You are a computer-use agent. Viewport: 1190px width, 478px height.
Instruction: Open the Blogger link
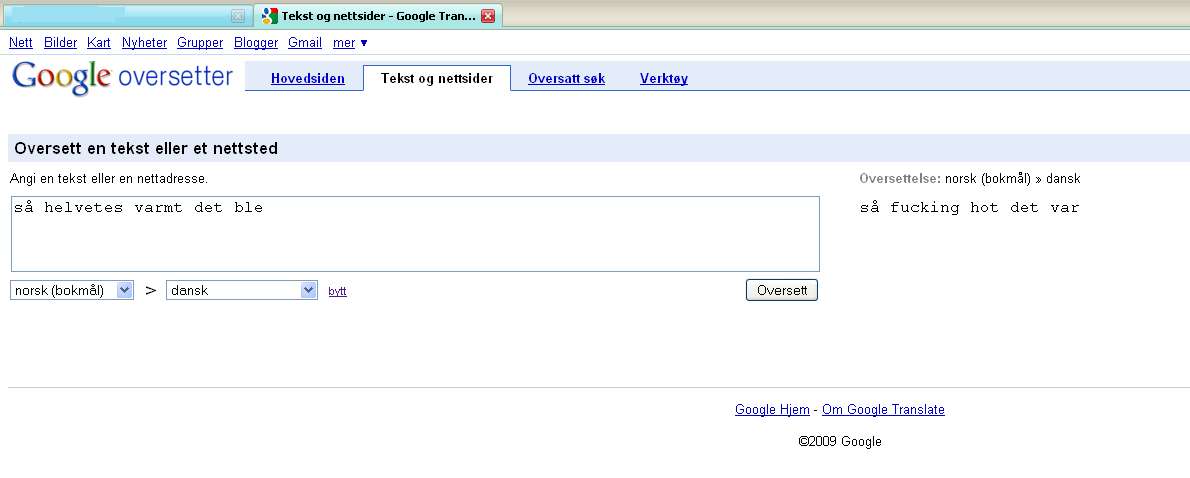(256, 42)
